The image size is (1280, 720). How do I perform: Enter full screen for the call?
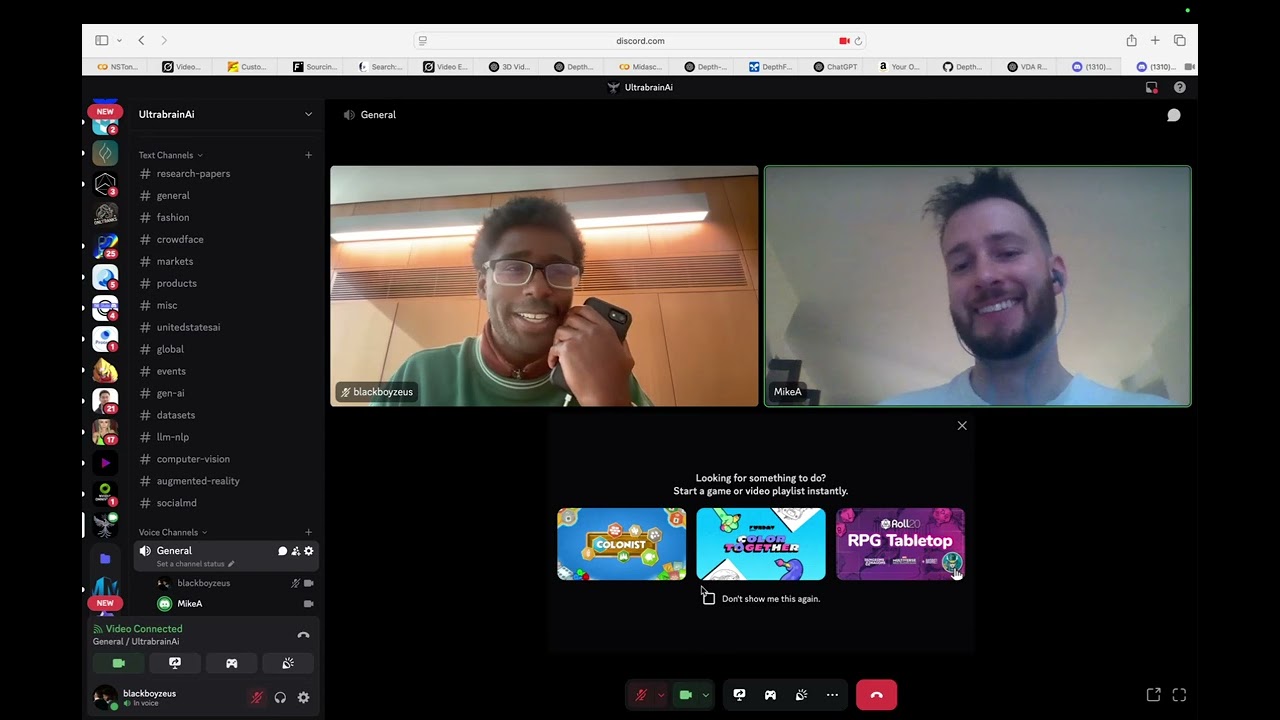1179,695
